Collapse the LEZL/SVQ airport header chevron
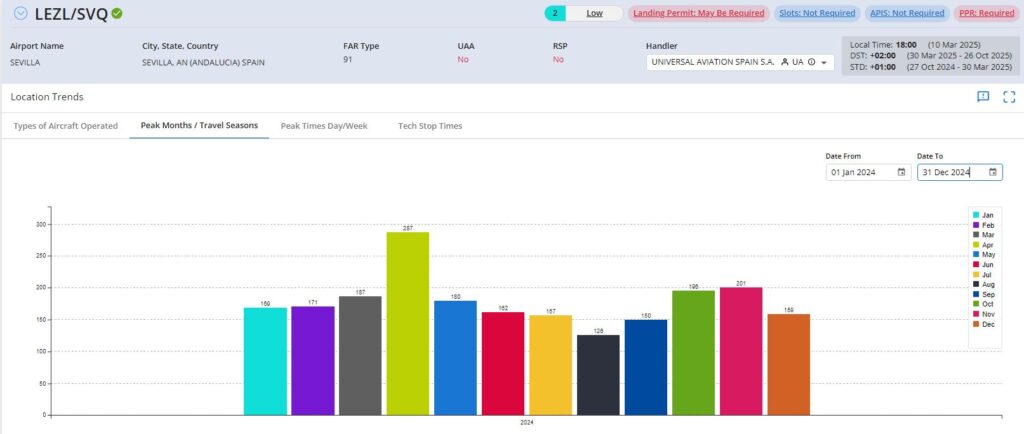This screenshot has width=1024, height=434. (21, 13)
